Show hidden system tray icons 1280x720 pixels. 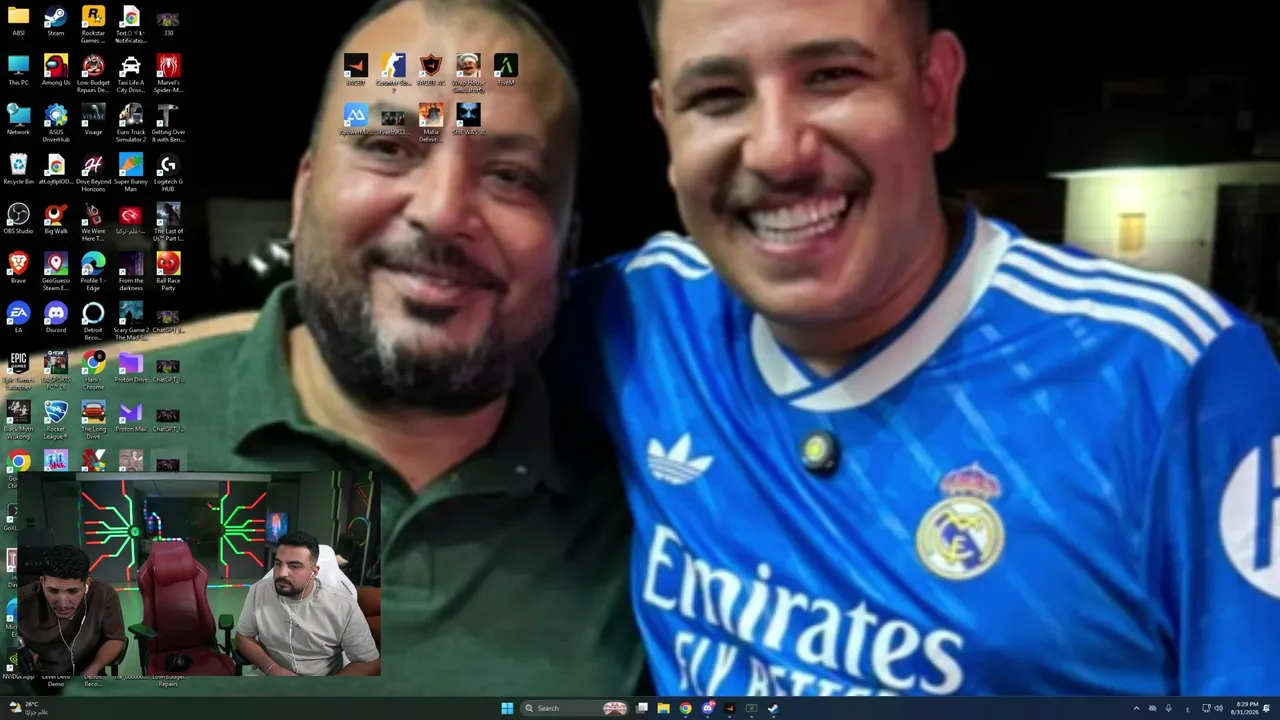1136,708
